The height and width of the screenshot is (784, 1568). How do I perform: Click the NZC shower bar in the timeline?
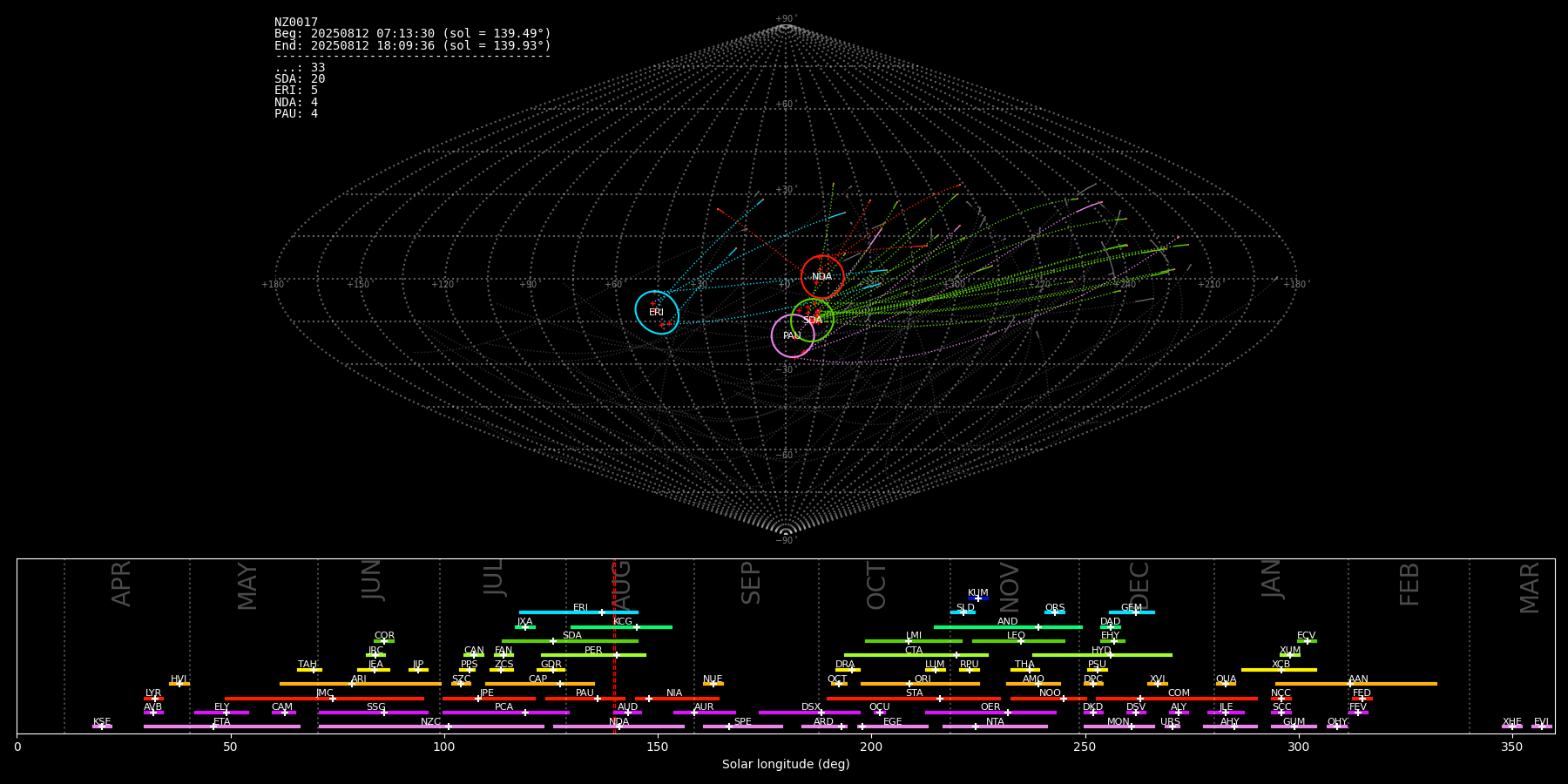(x=431, y=727)
